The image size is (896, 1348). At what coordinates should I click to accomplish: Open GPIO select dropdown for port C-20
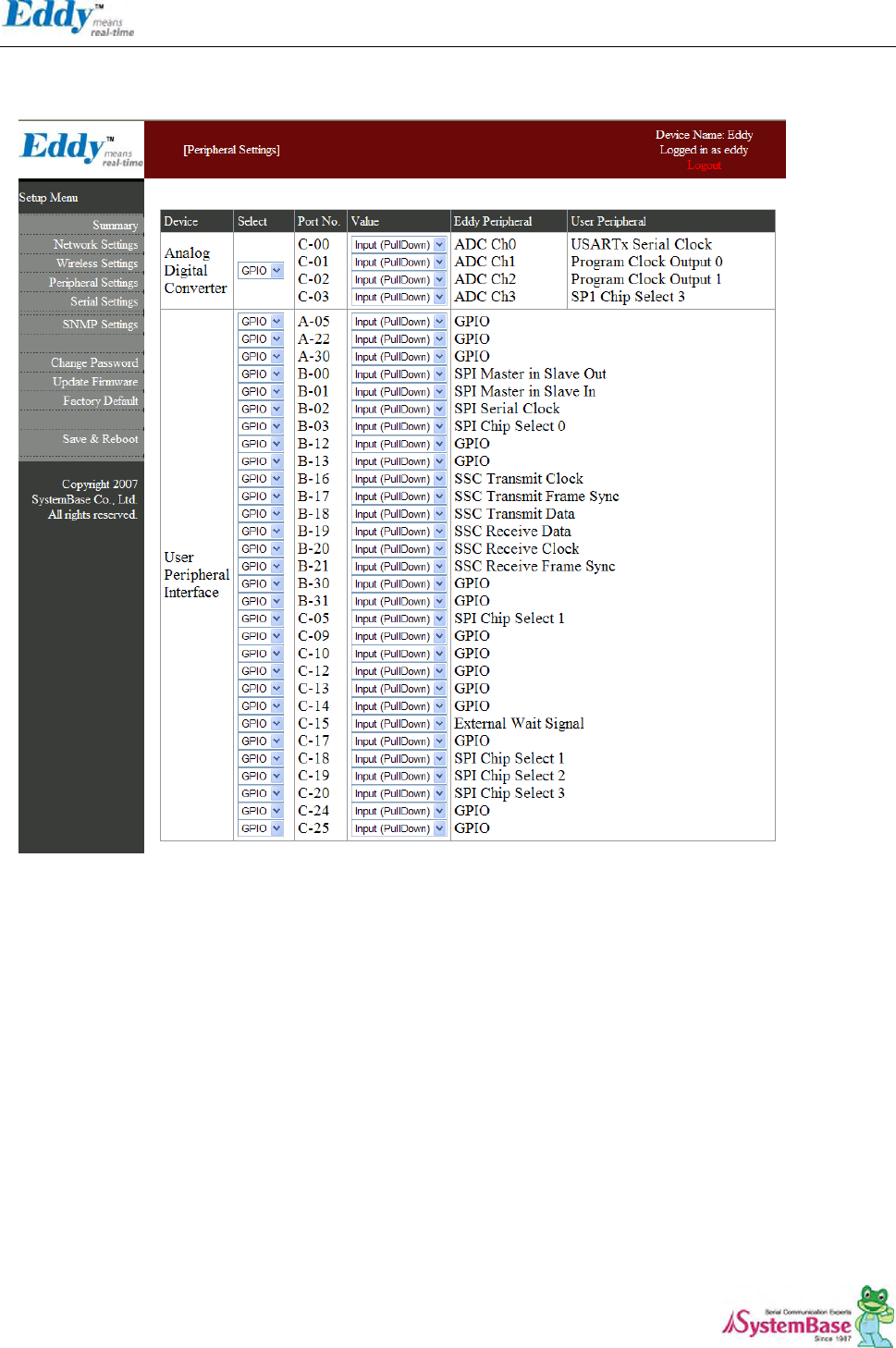click(x=261, y=793)
